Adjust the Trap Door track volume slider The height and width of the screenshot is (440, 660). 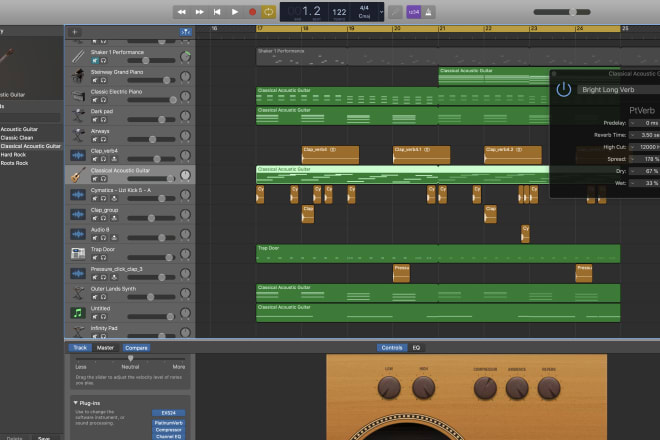click(x=152, y=258)
